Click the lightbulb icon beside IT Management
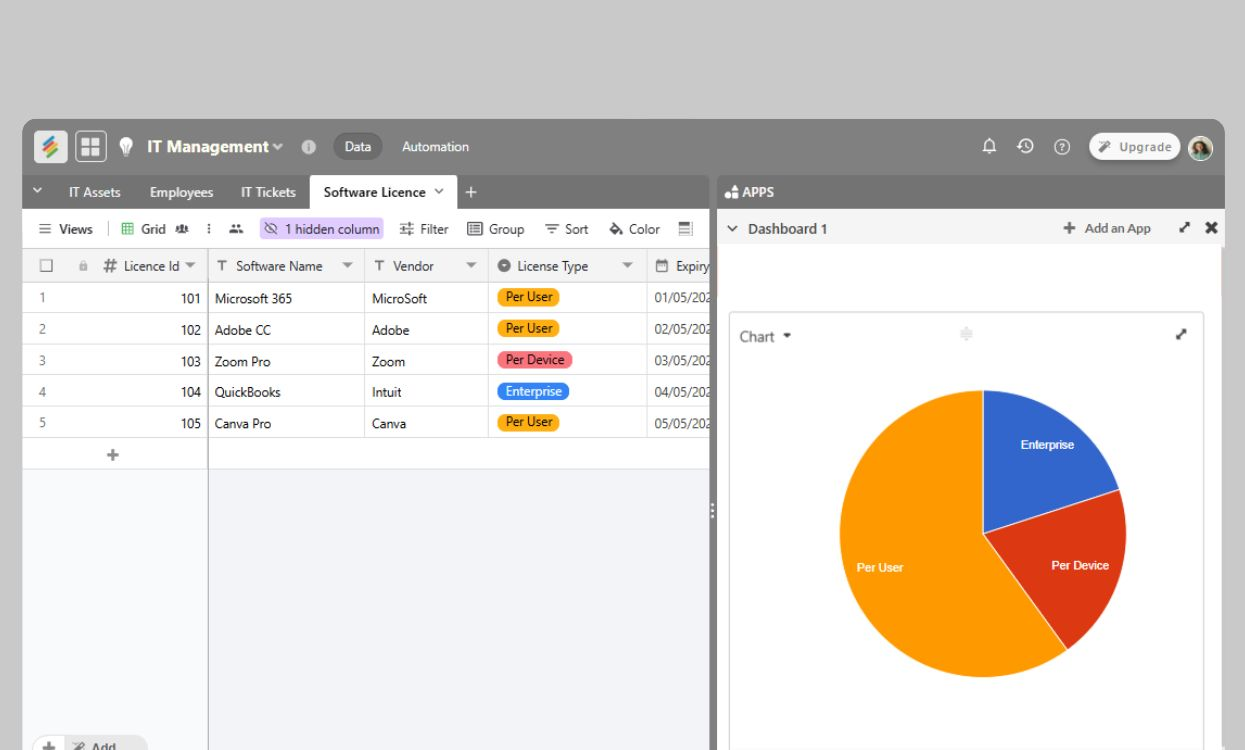 click(x=126, y=147)
